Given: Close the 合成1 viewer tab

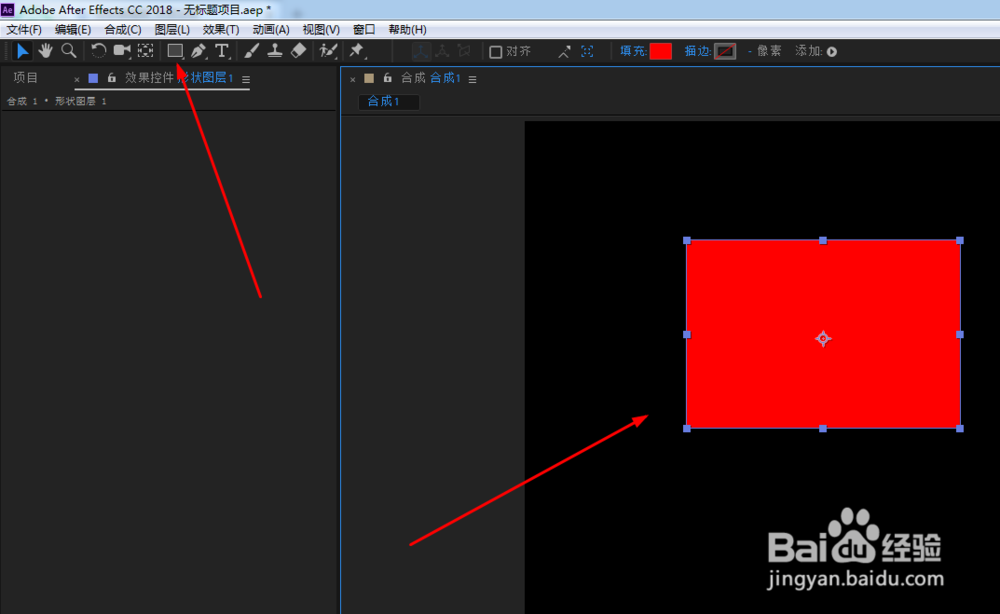Looking at the screenshot, I should tap(353, 80).
